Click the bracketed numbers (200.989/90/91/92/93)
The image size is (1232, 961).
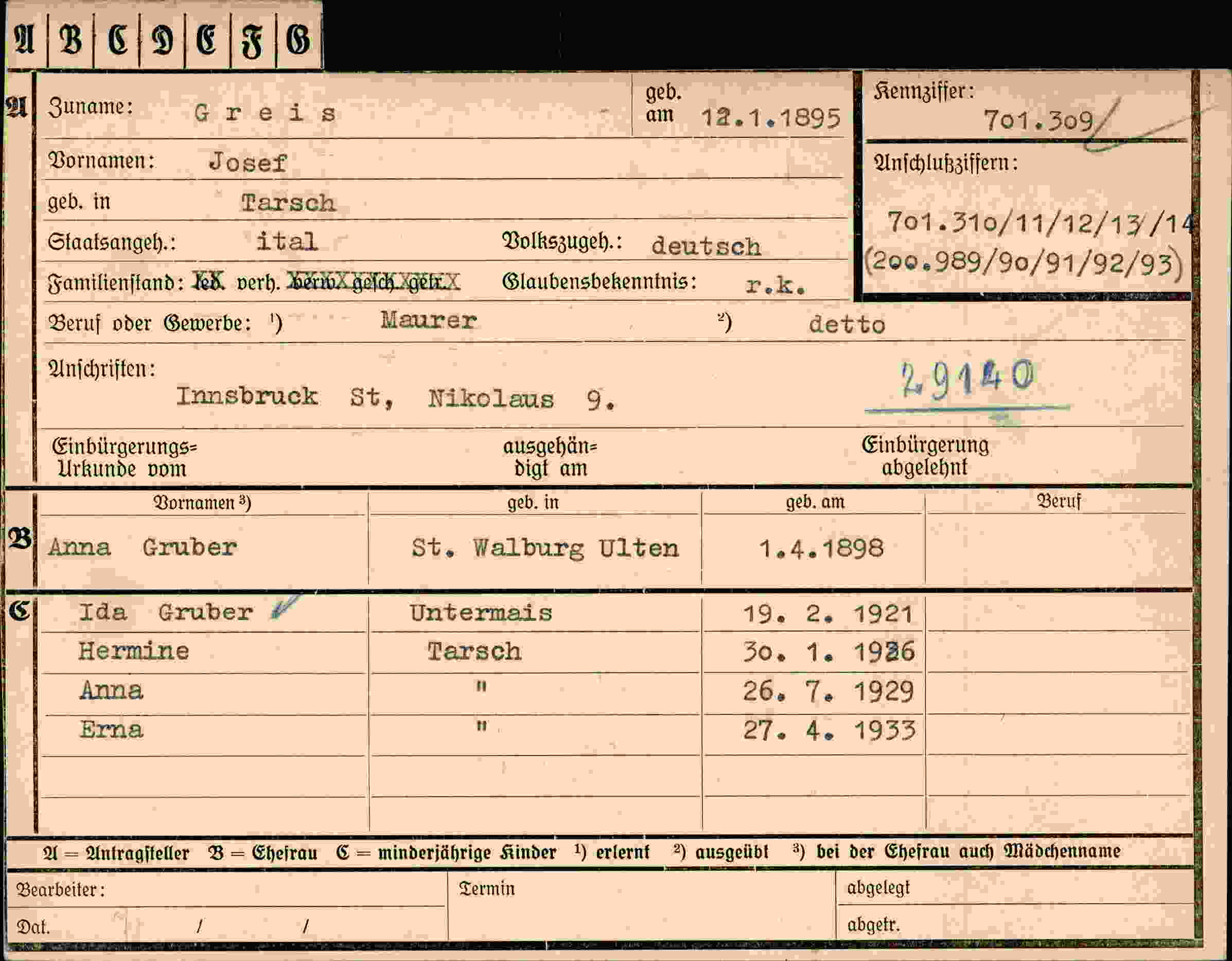tap(1023, 263)
